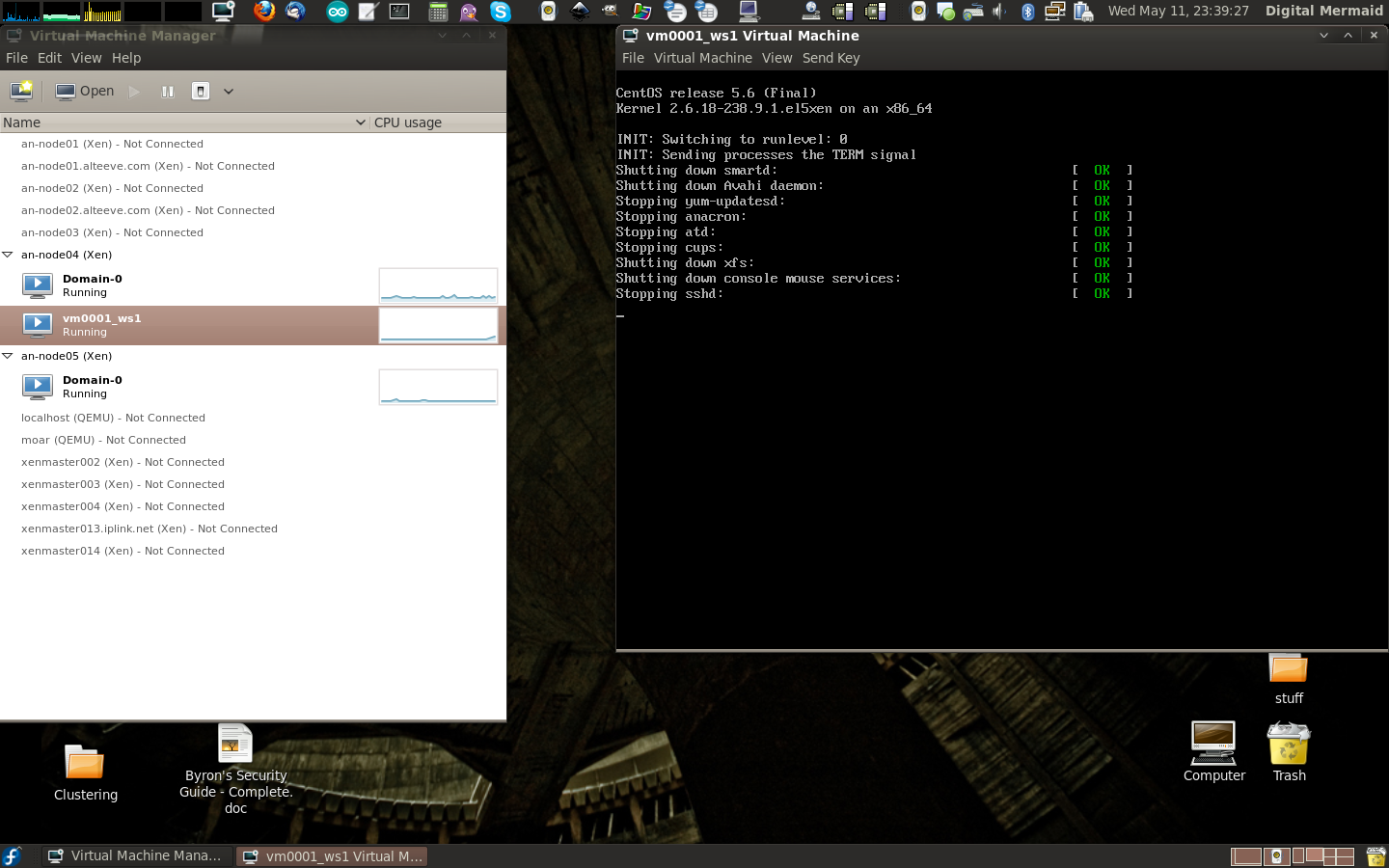Open Help menu in Virtual Machine Manager

pyautogui.click(x=126, y=58)
